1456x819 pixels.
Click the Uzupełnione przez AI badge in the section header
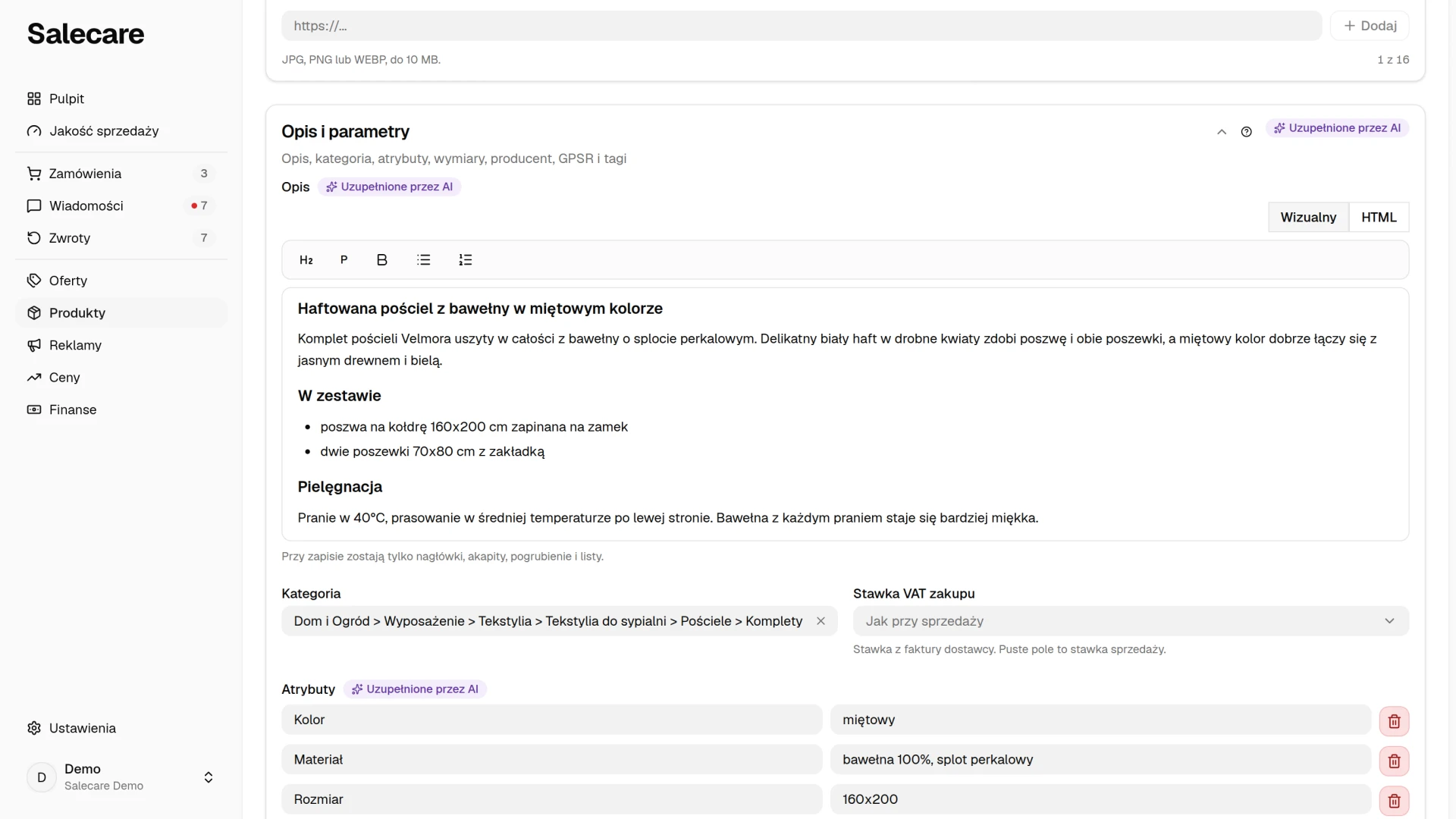click(x=1337, y=128)
